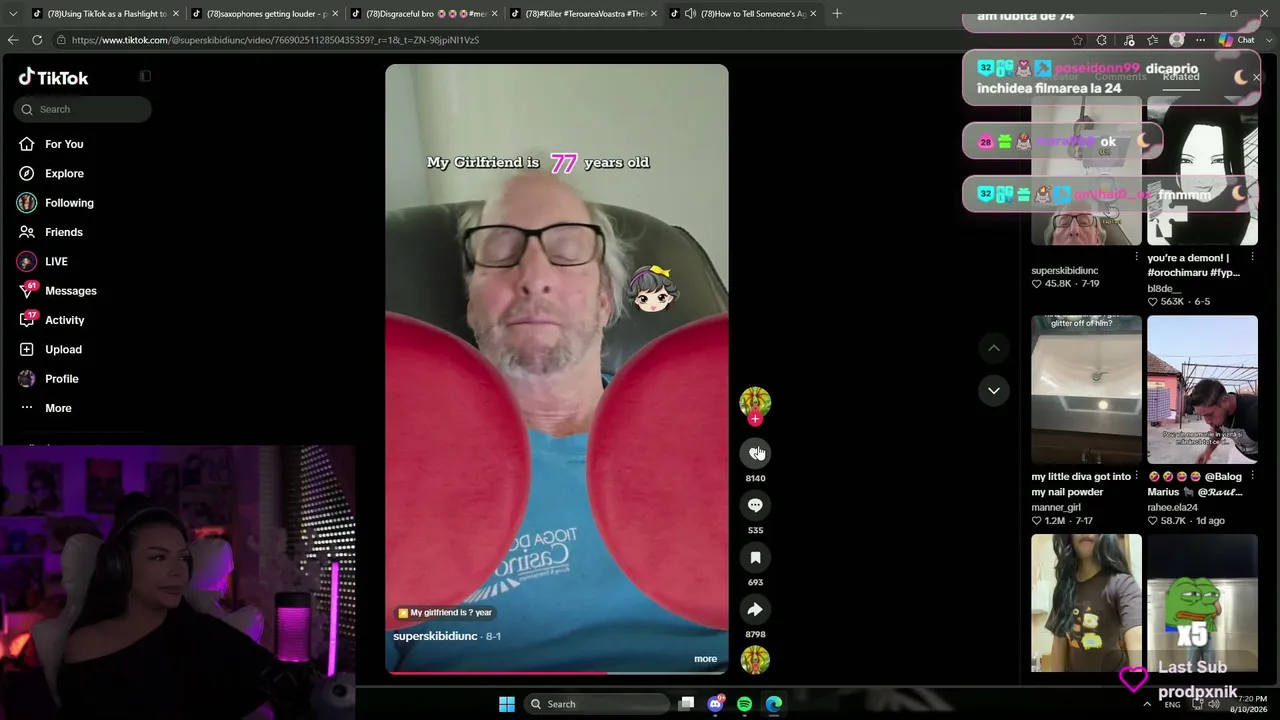Open the Windows Start menu
This screenshot has width=1280, height=720.
[507, 704]
